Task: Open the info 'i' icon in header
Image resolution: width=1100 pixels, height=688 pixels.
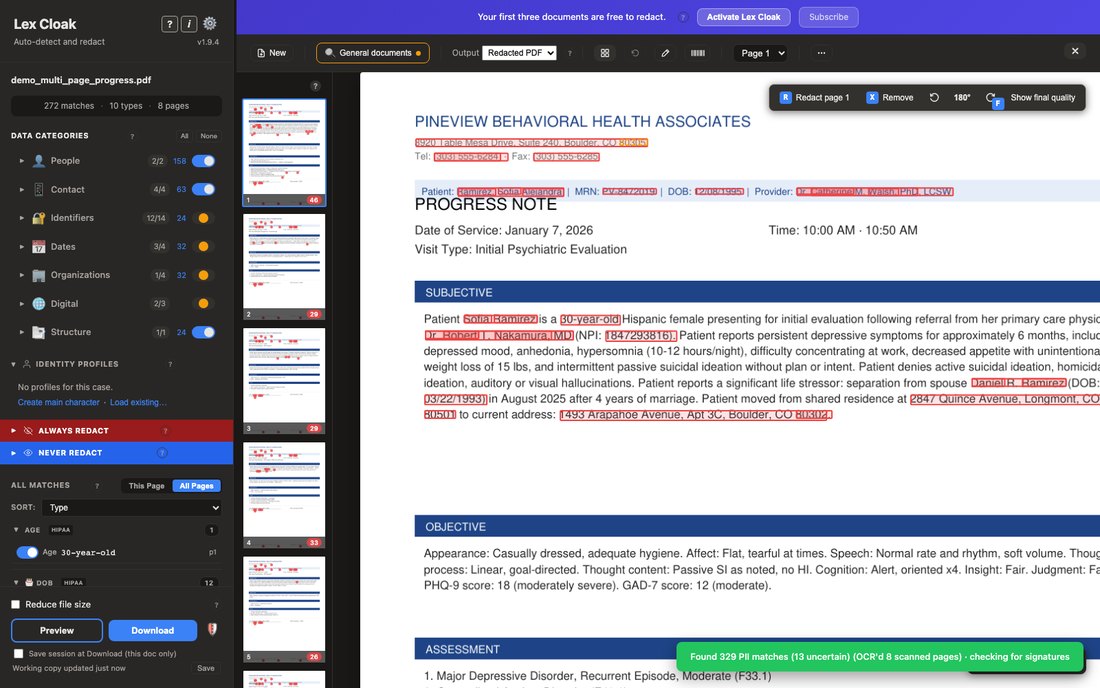Action: click(189, 24)
